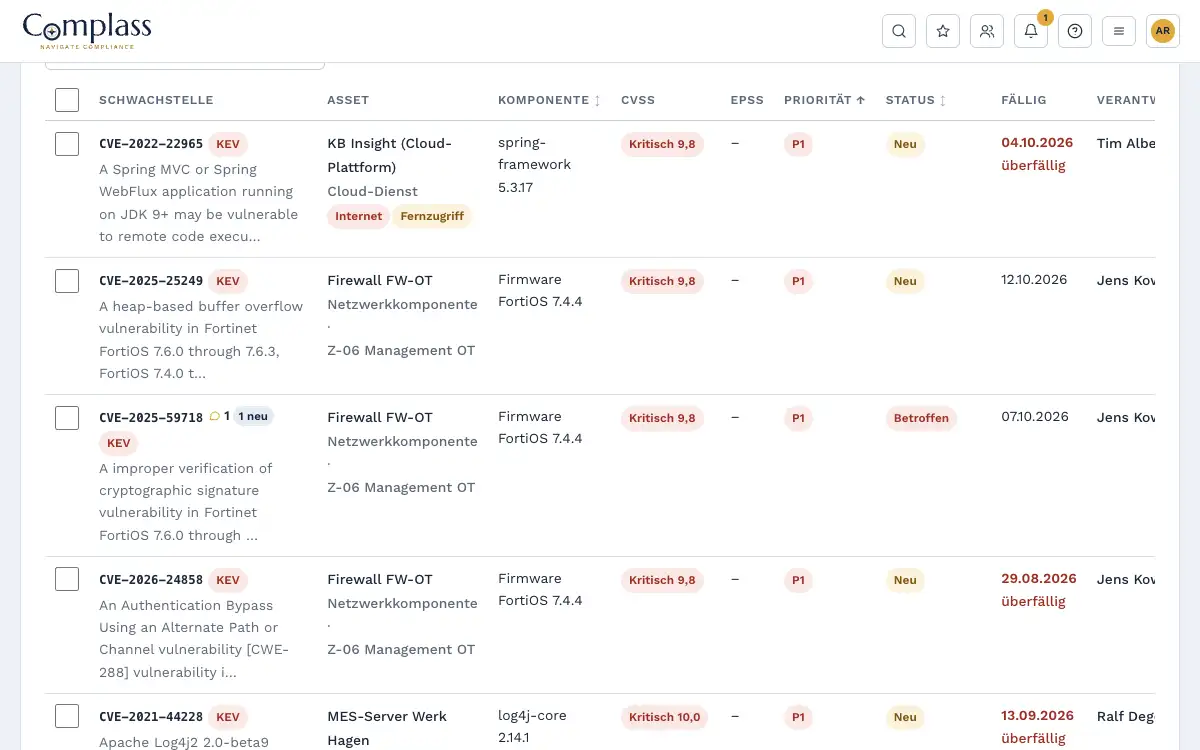Click the Fällig column header
The width and height of the screenshot is (1200, 750).
1024,100
